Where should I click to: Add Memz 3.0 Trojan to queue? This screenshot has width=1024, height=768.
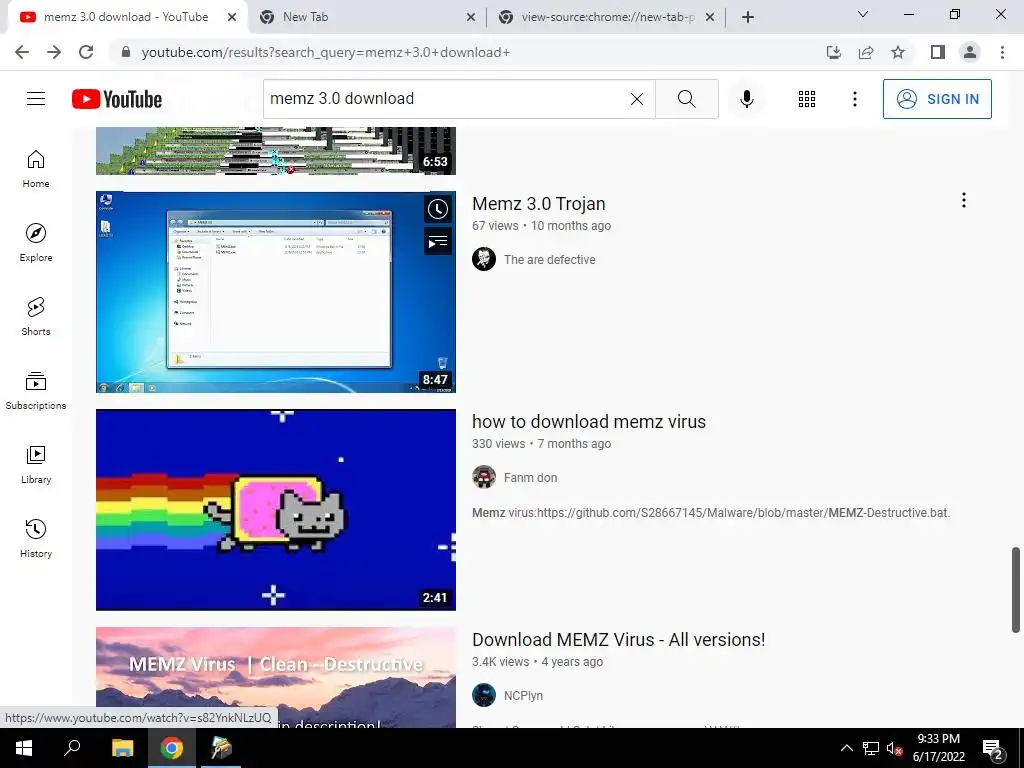pos(438,242)
